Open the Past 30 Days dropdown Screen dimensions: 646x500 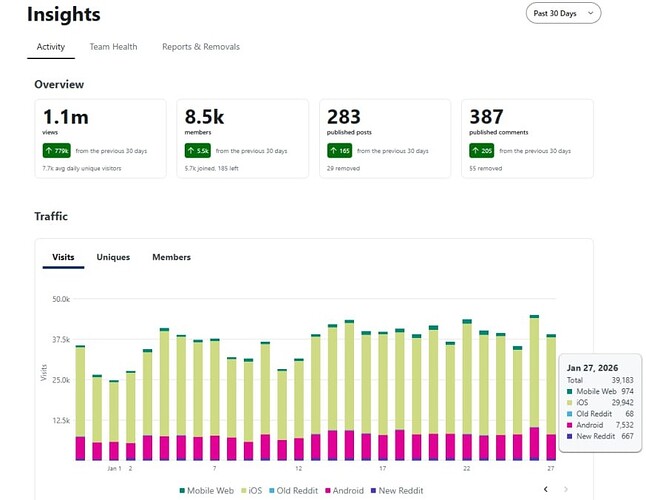[563, 13]
